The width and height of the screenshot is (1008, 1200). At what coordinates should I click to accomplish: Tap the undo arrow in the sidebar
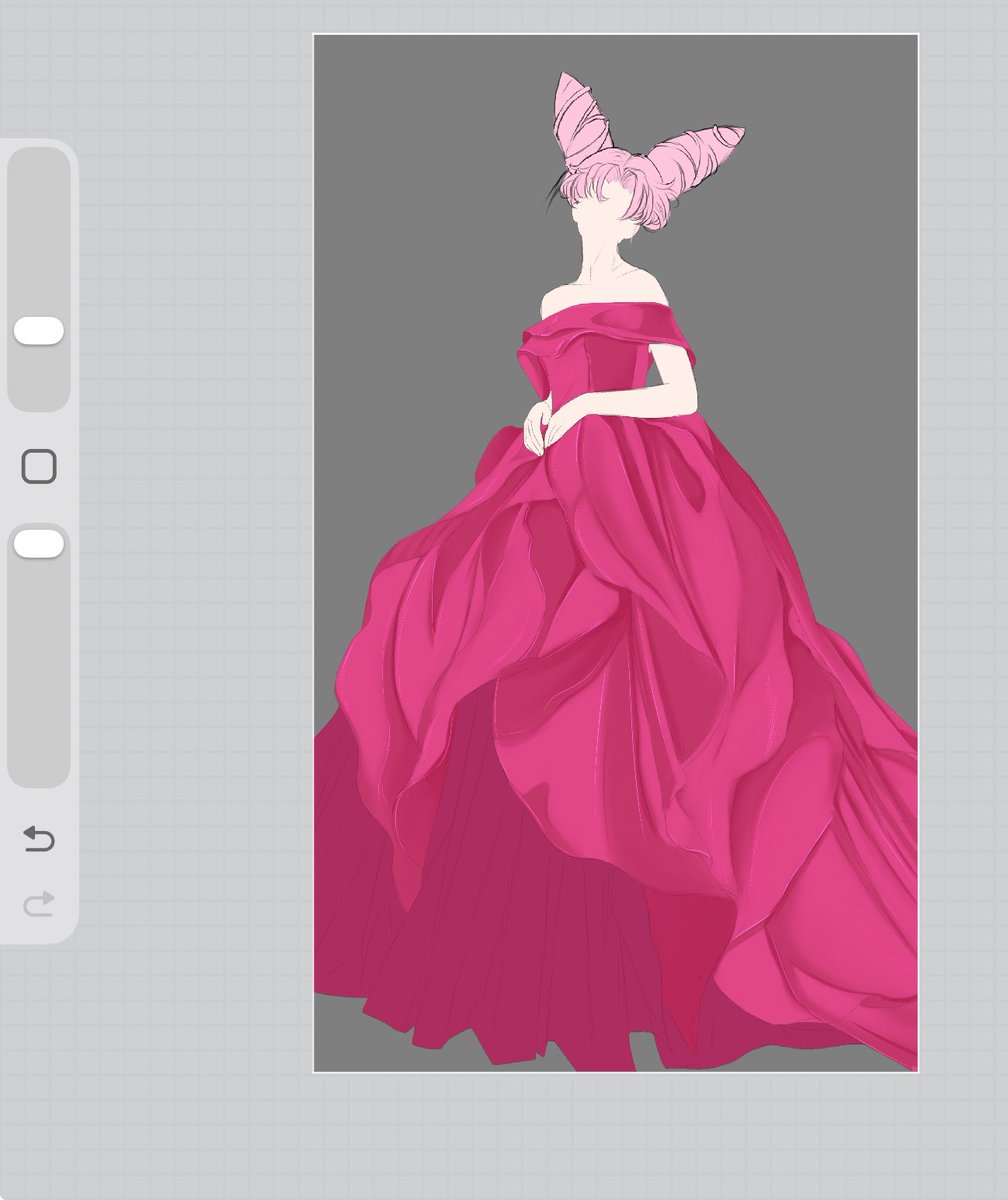point(39,838)
